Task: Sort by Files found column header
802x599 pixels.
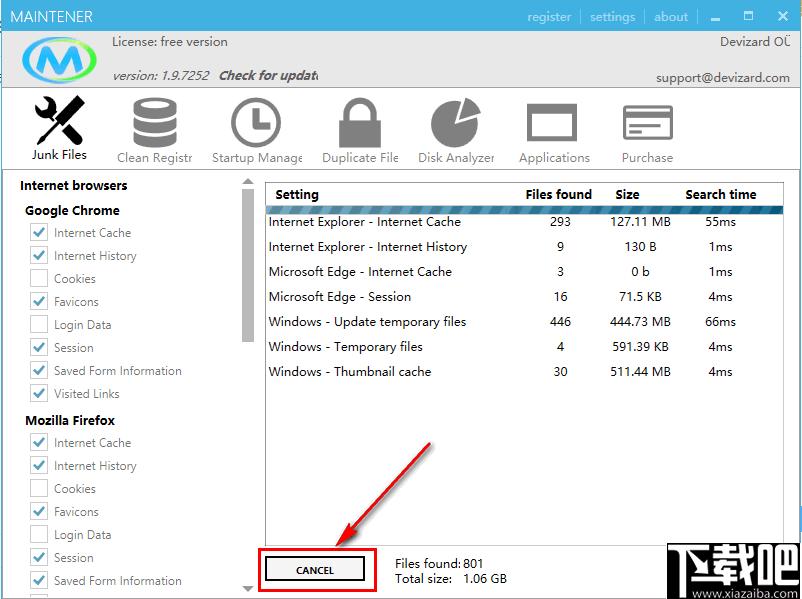Action: coord(559,194)
